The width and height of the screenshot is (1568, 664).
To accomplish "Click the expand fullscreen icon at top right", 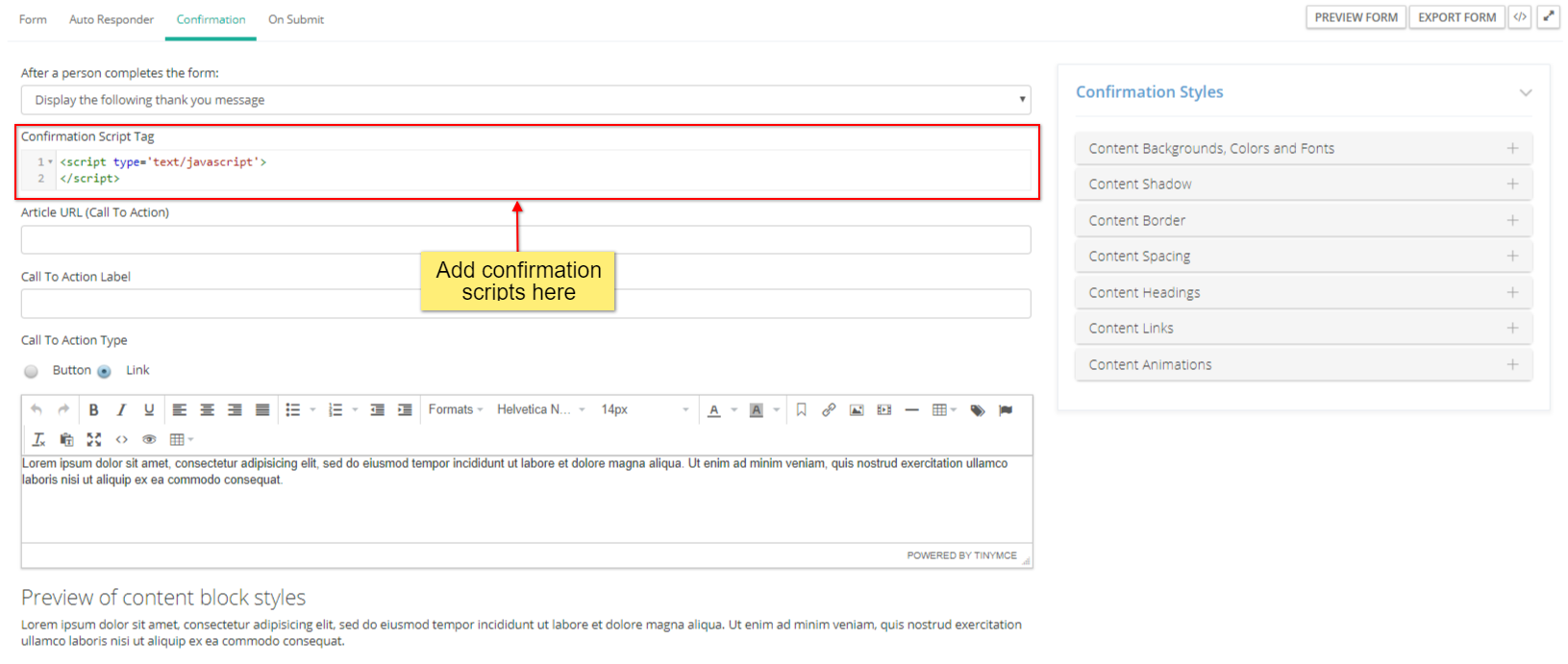I will pos(1549,17).
